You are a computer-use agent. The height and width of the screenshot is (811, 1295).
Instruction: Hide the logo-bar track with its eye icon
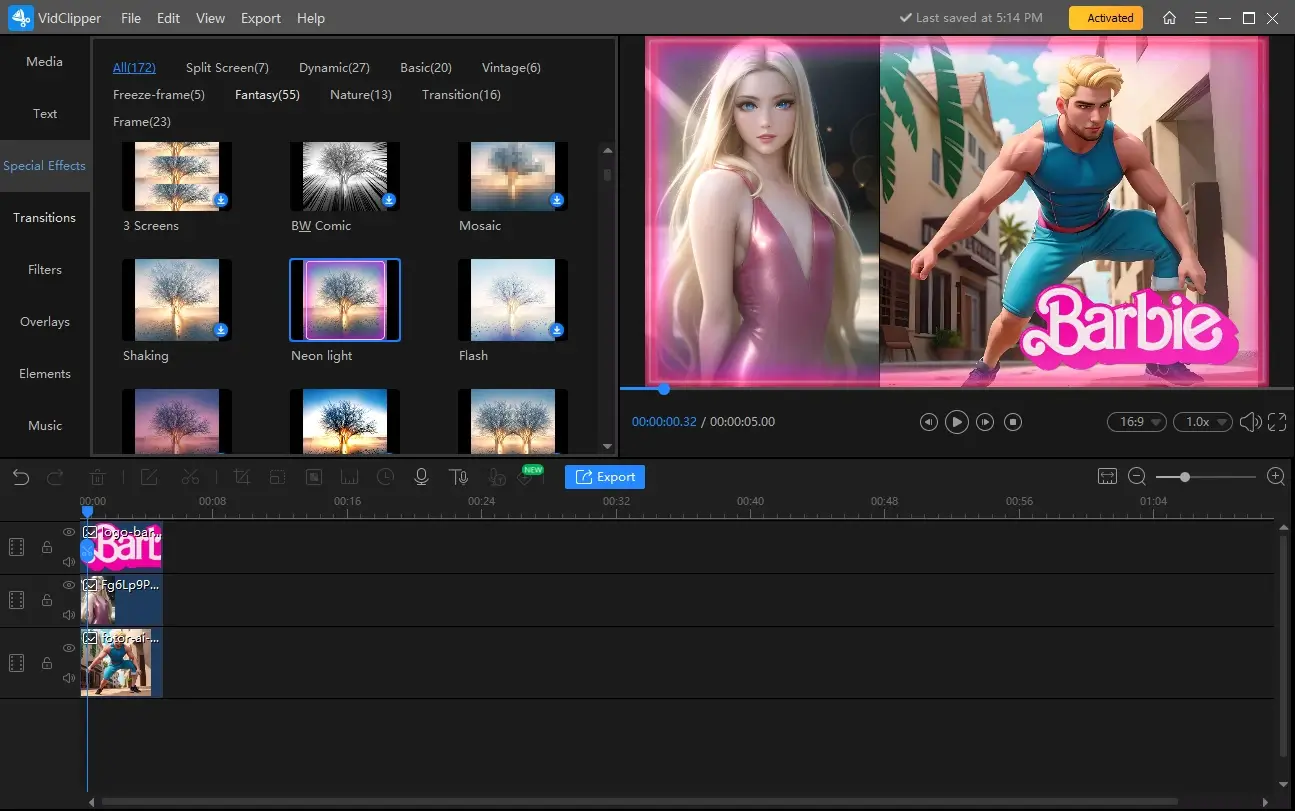pos(69,533)
